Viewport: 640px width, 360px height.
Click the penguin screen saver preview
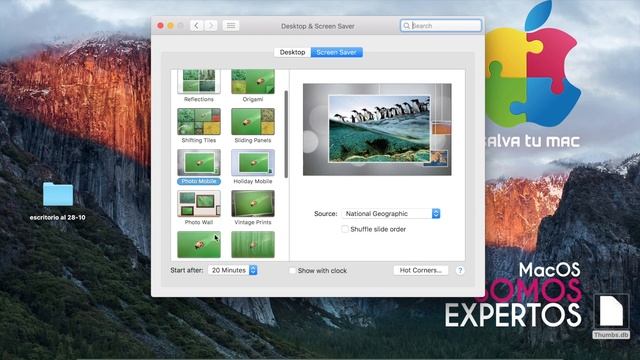377,129
